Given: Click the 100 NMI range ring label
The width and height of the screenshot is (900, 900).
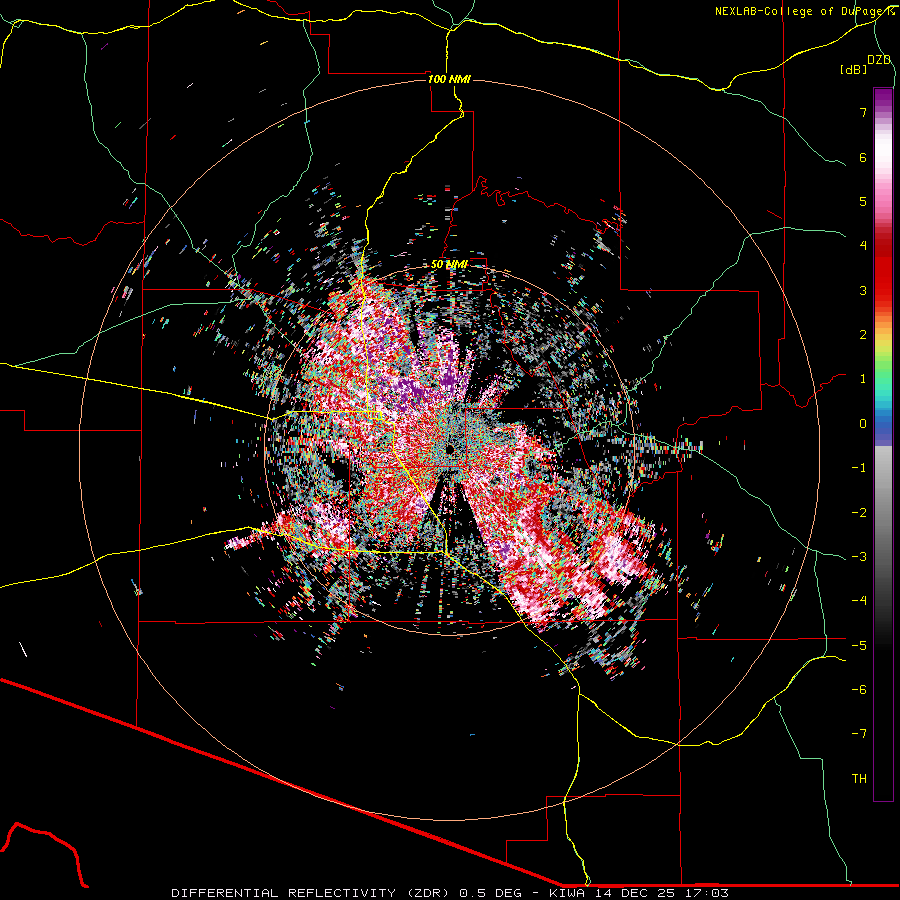Looking at the screenshot, I should 449,79.
